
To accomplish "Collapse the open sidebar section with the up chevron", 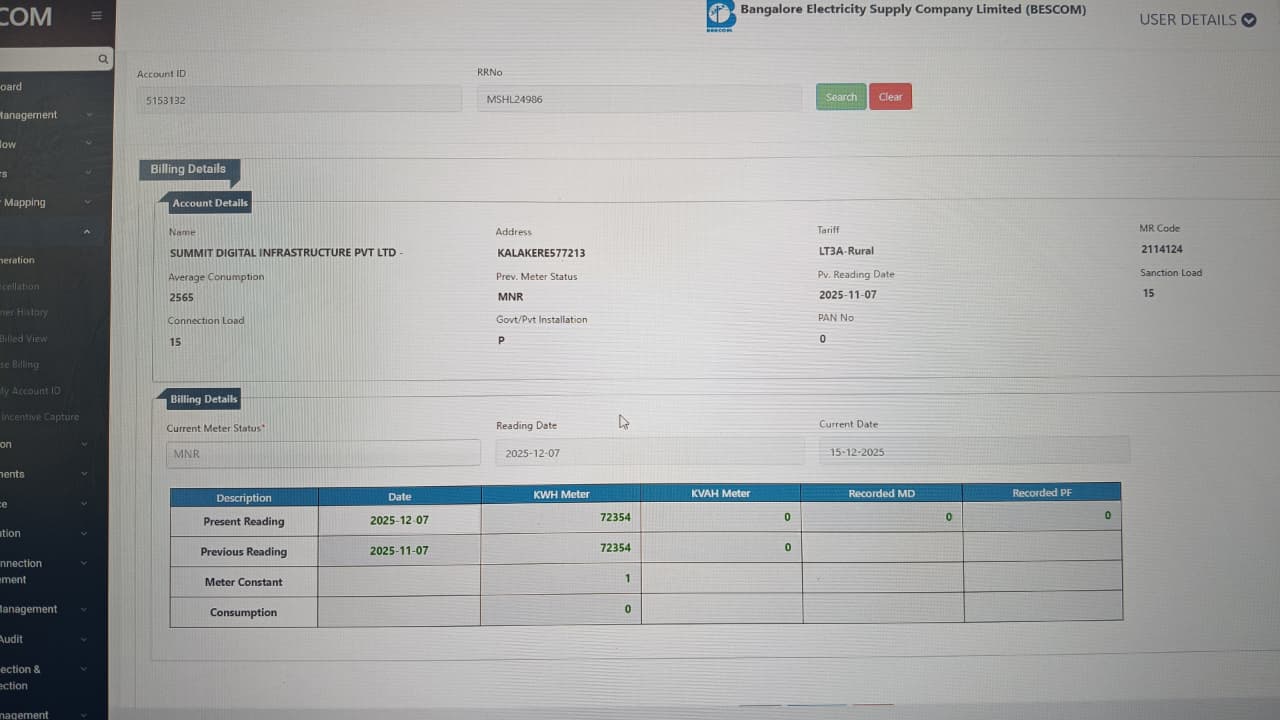I will click(x=87, y=231).
